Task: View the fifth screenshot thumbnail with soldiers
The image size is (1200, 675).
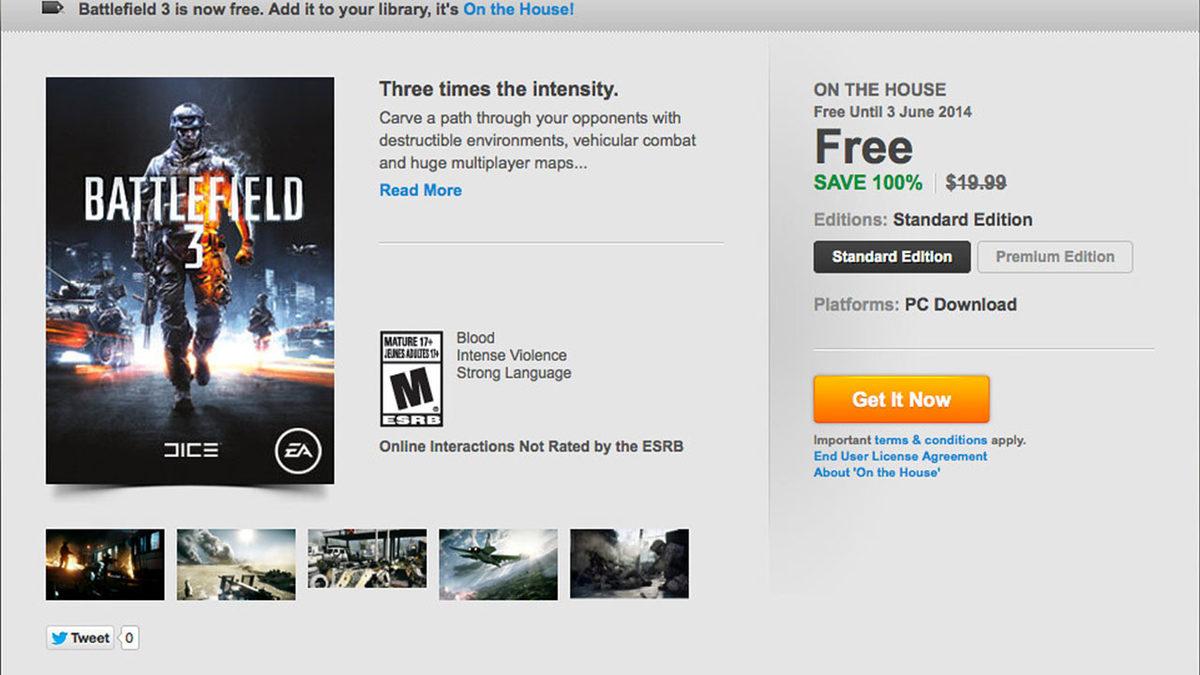Action: (629, 564)
